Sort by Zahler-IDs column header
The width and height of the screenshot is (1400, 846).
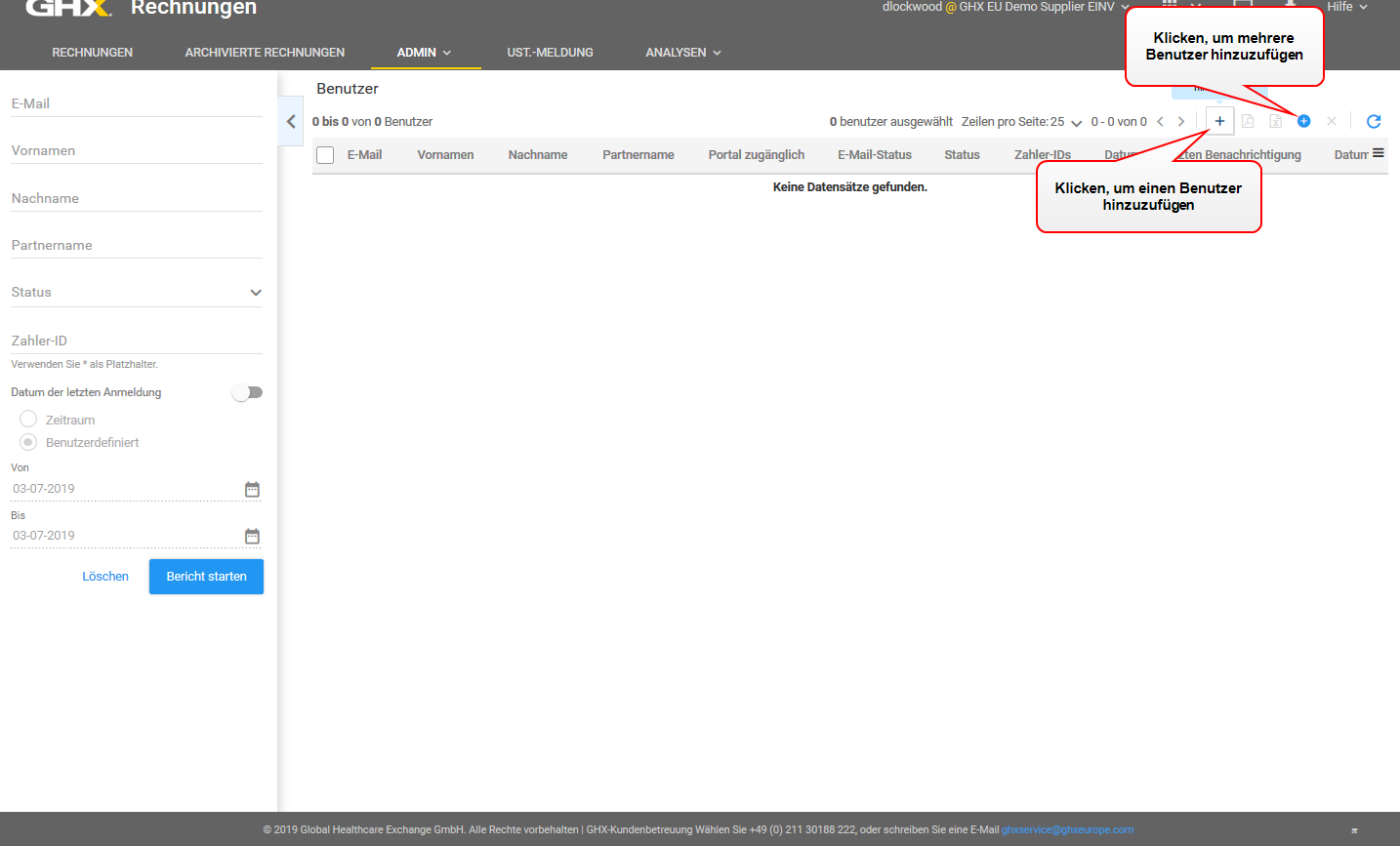[1043, 155]
